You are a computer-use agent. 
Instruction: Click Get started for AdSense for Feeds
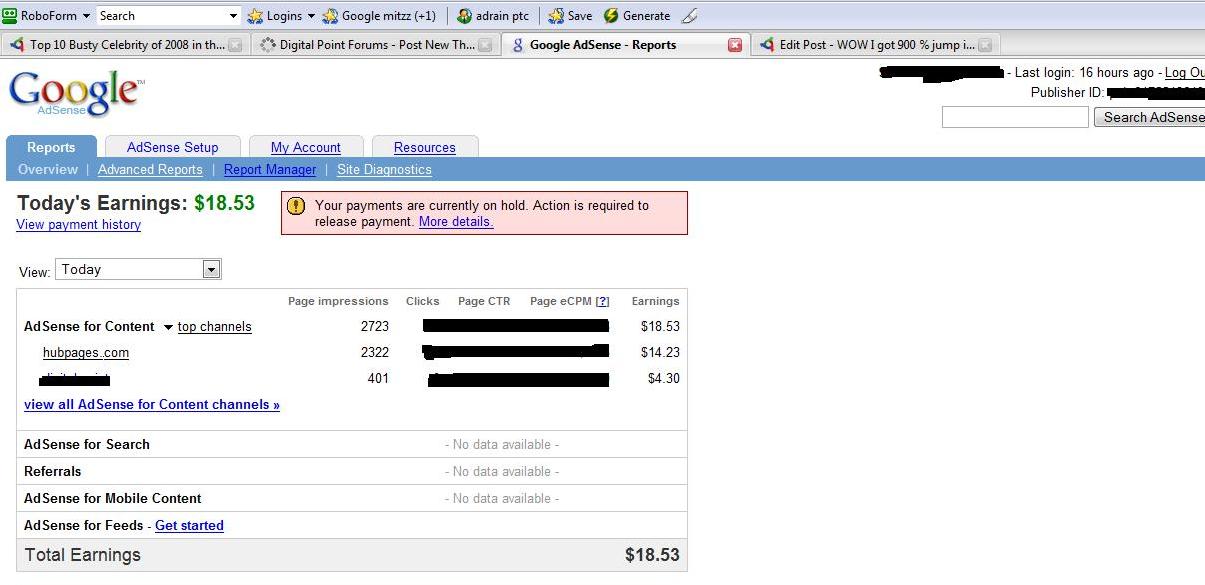[x=189, y=526]
